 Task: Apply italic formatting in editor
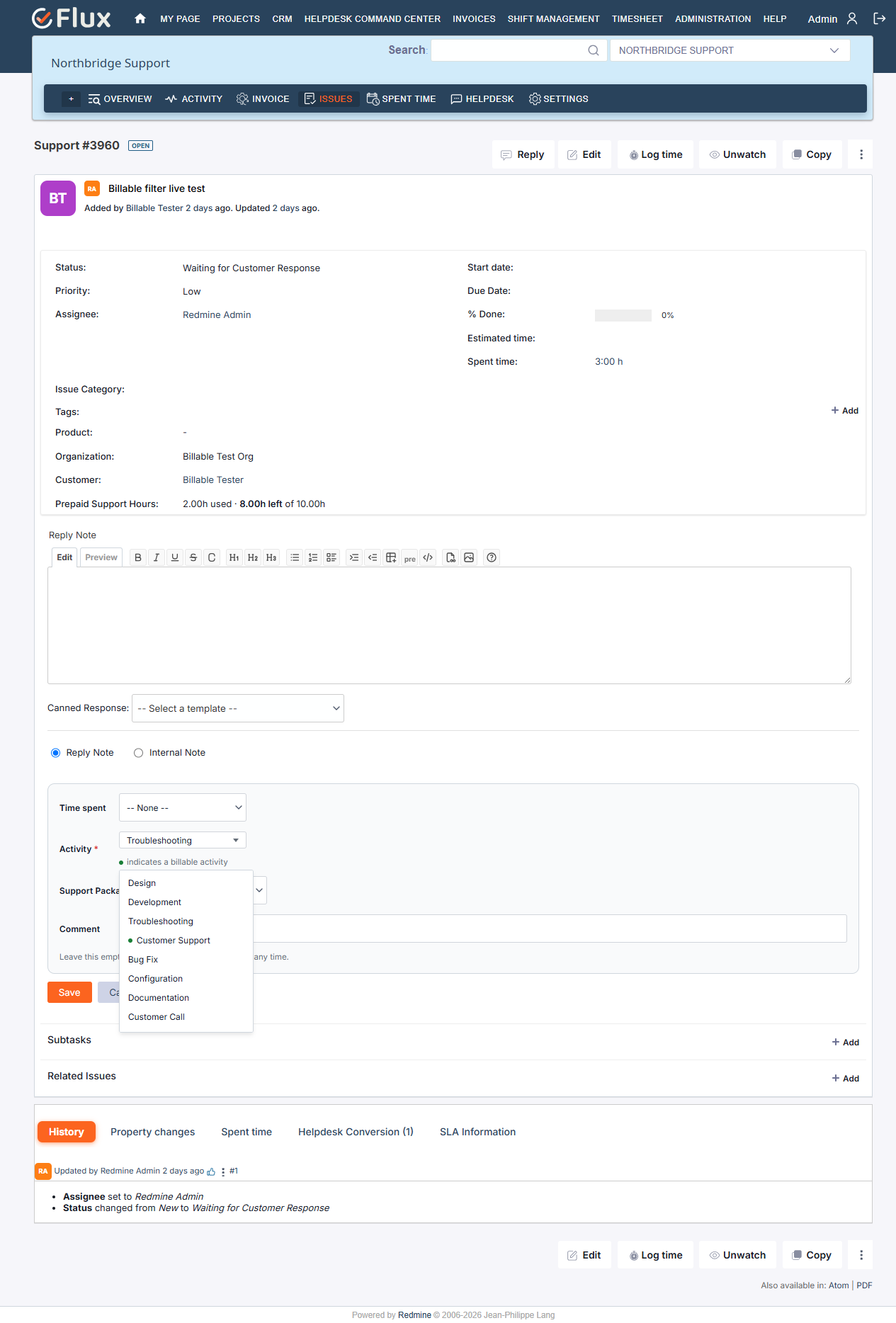click(x=157, y=557)
